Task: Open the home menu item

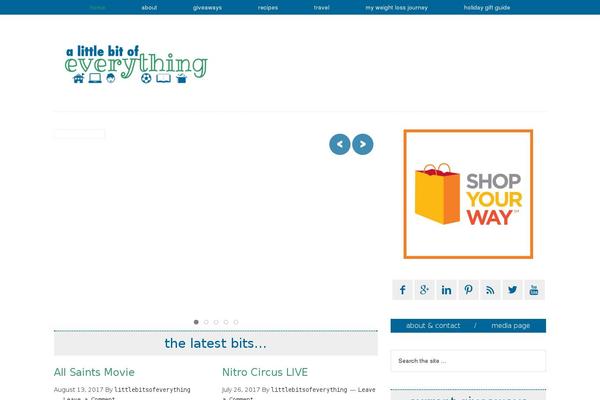Action: point(98,7)
